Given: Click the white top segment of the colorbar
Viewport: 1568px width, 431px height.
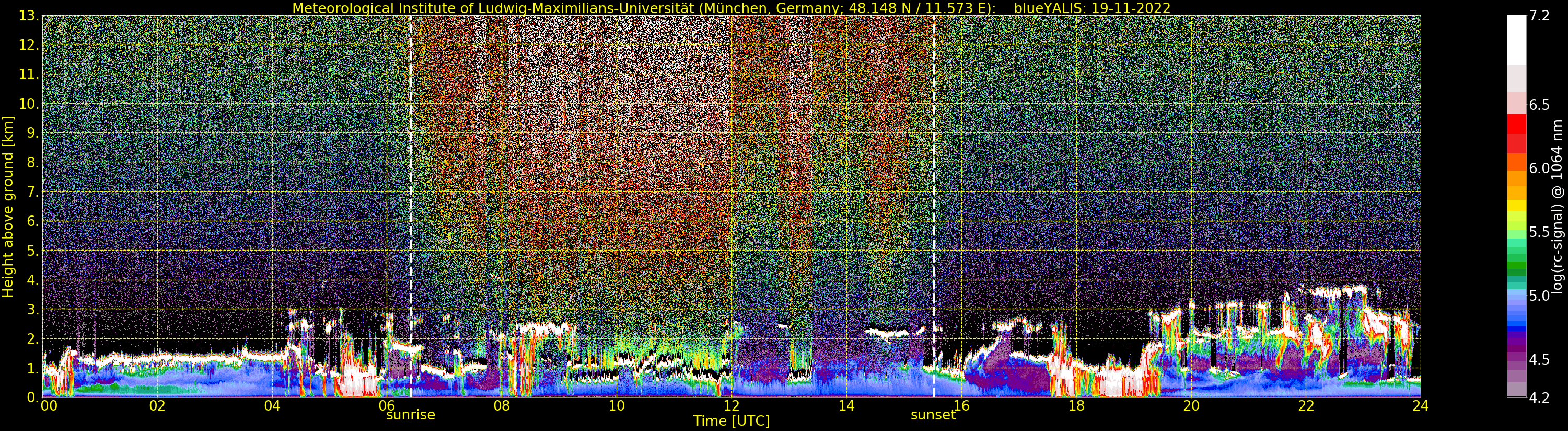Looking at the screenshot, I should [1516, 40].
